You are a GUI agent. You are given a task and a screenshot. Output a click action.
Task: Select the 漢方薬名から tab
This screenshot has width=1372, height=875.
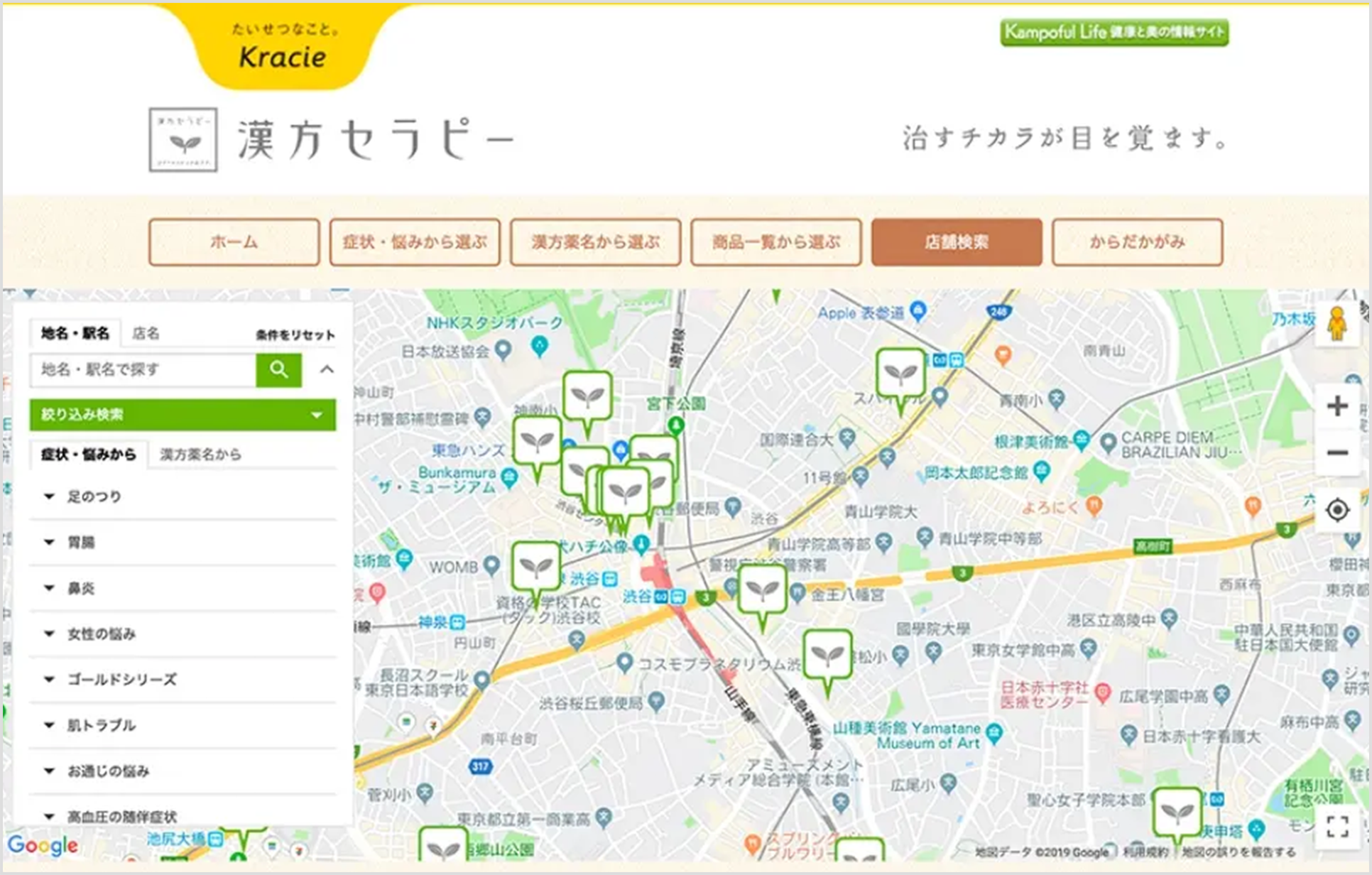point(200,455)
